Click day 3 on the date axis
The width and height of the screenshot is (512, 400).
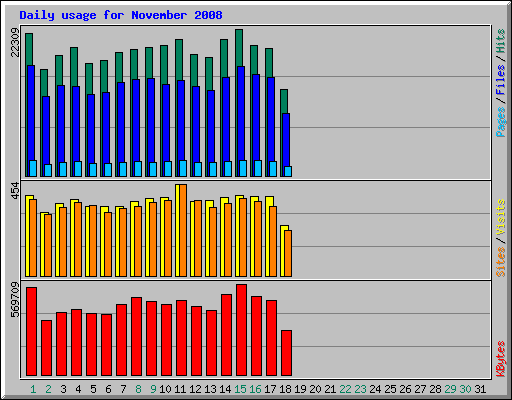pos(63,389)
